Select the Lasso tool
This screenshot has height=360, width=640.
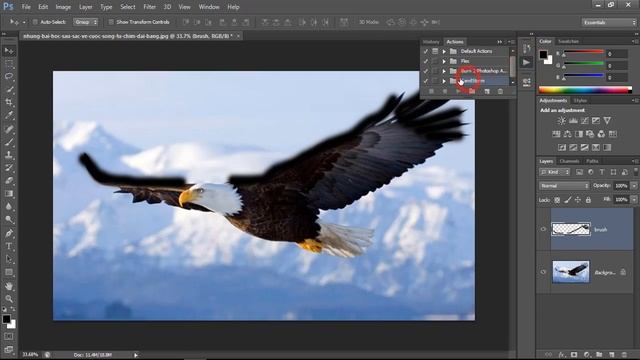pos(9,77)
